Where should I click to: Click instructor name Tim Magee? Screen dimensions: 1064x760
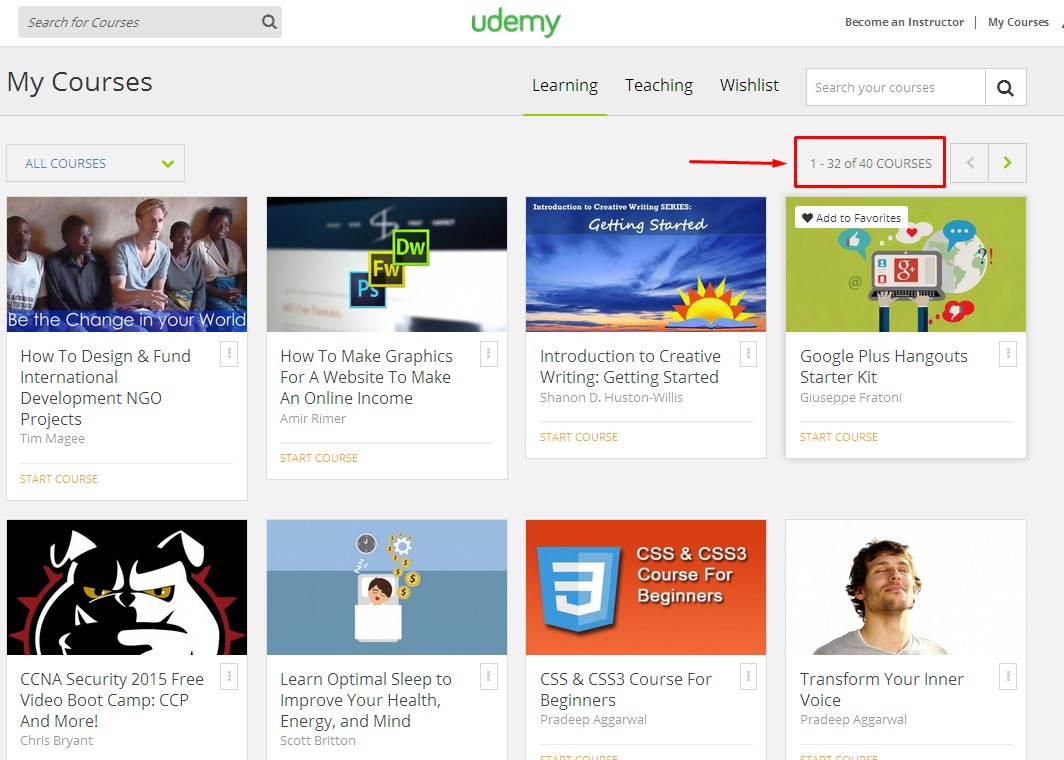52,438
